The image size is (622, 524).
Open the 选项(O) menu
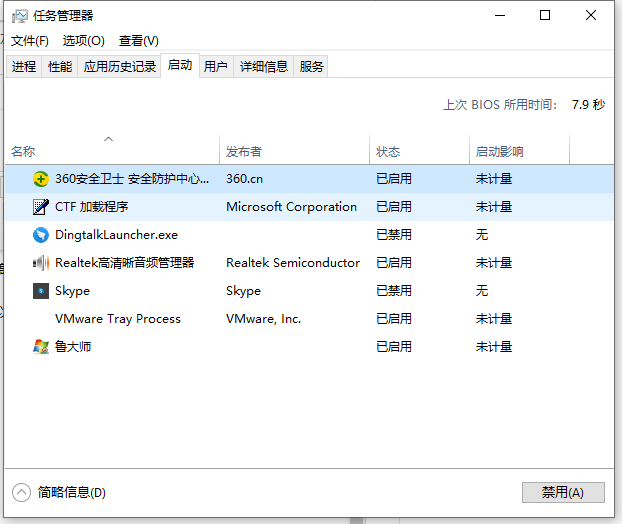(84, 40)
